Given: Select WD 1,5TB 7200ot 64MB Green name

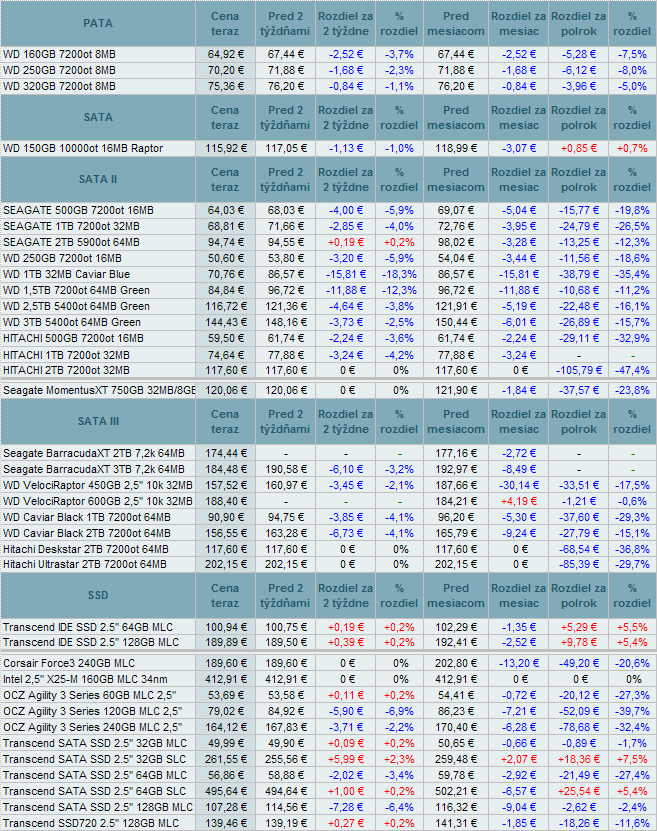Looking at the screenshot, I should [x=76, y=290].
